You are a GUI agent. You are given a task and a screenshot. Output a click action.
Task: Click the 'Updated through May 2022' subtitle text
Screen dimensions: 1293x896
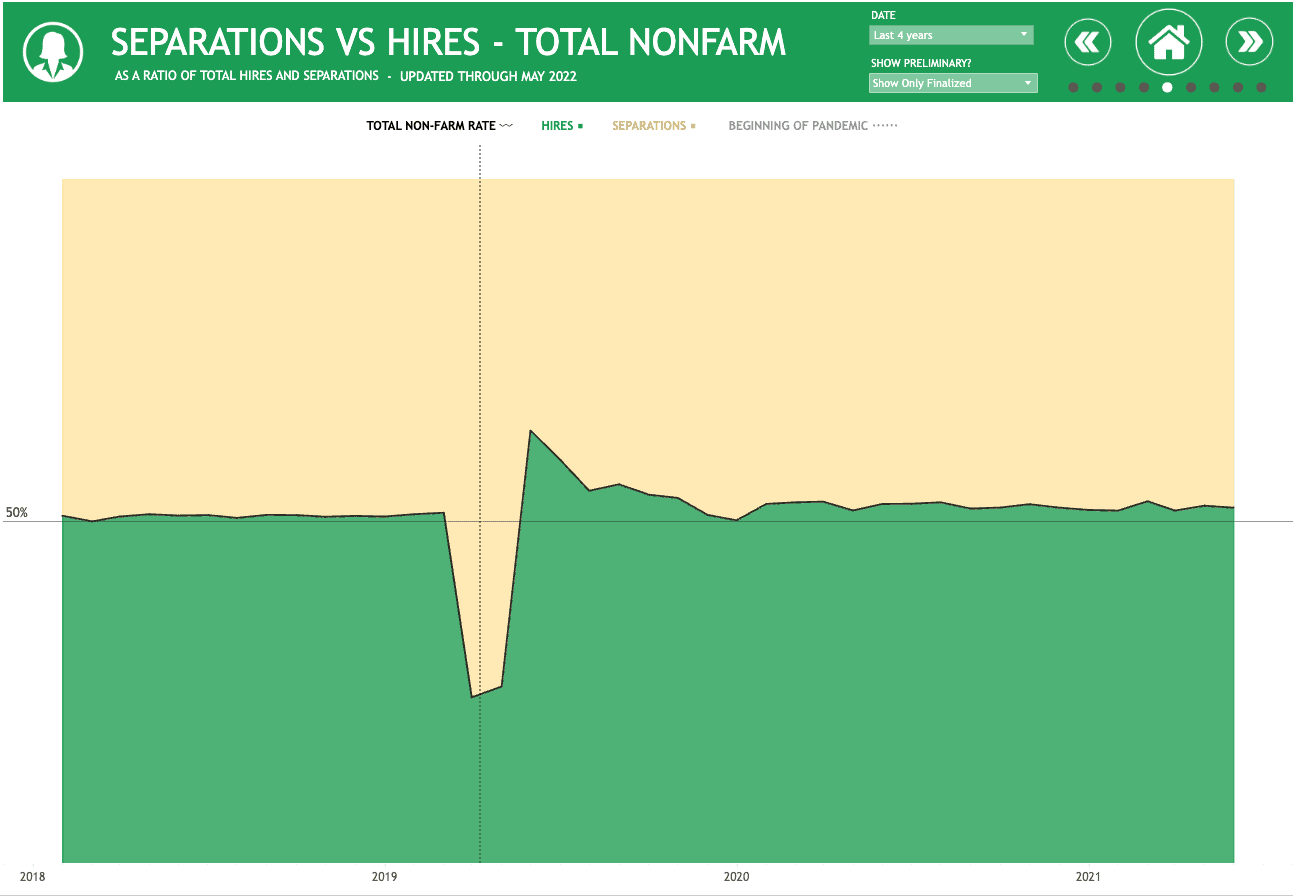tap(488, 76)
